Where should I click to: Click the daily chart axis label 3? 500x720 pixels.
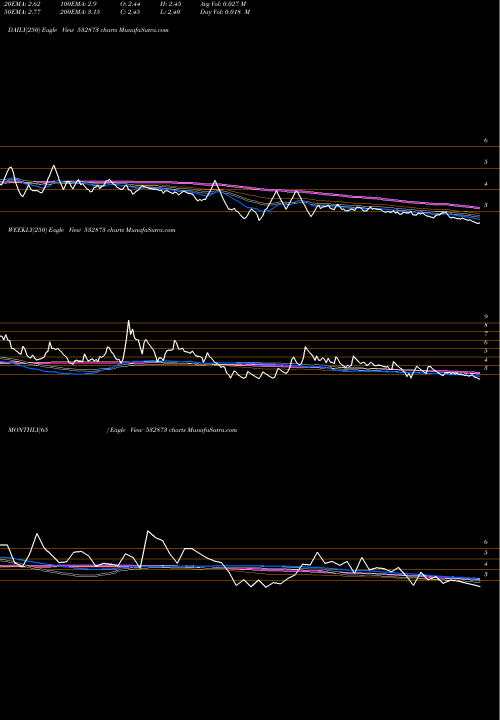point(486,205)
